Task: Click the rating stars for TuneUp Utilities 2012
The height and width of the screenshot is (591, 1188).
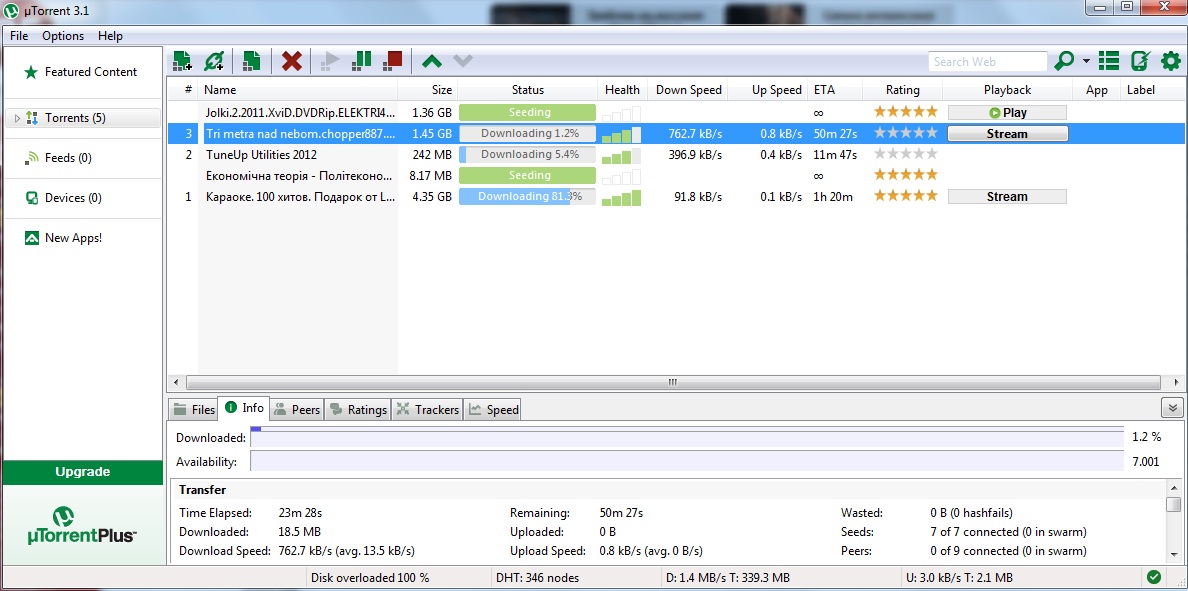Action: (905, 154)
